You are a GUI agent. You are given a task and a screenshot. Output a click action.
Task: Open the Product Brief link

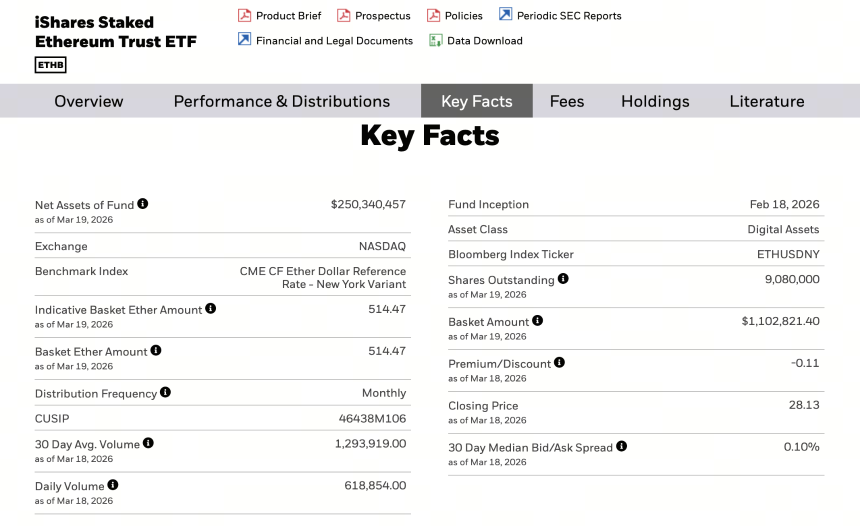point(288,16)
